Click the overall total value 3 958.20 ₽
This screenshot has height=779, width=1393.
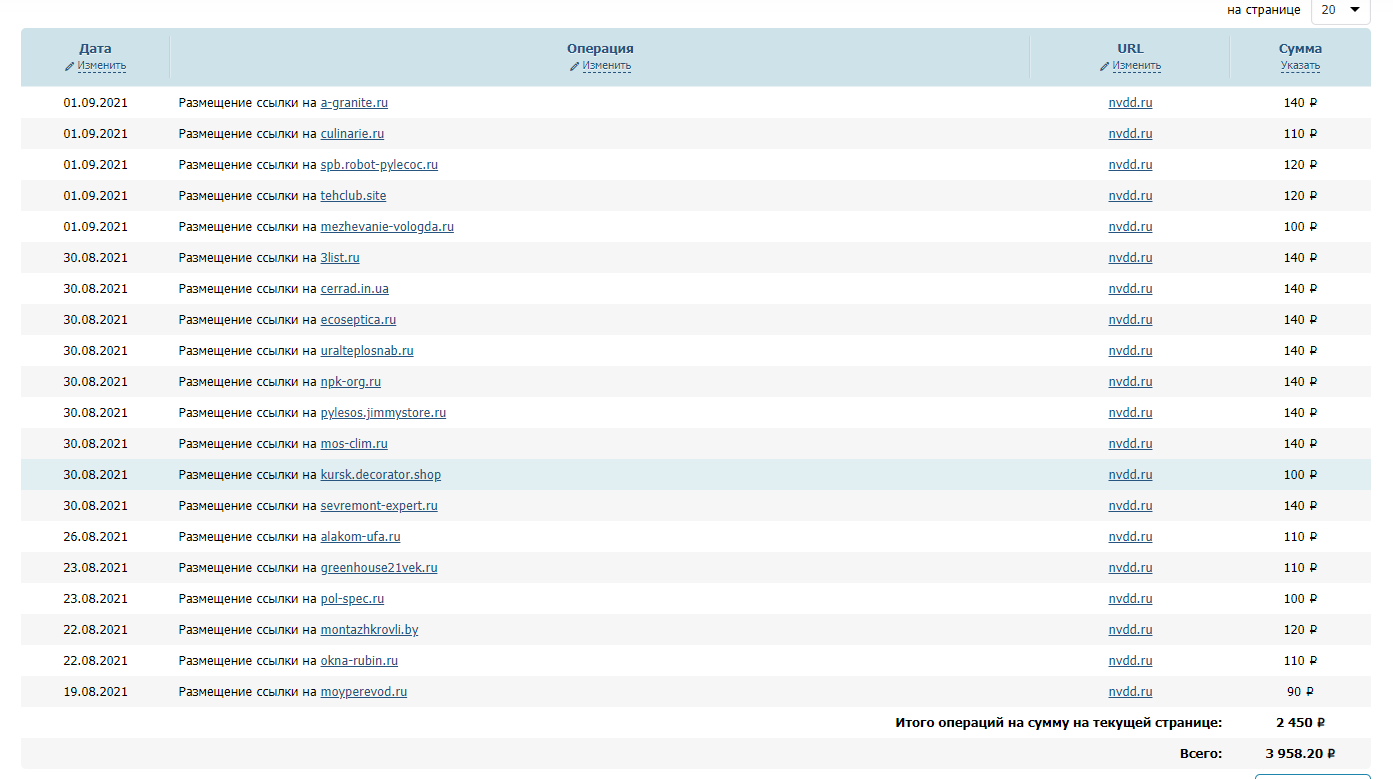pos(1300,754)
